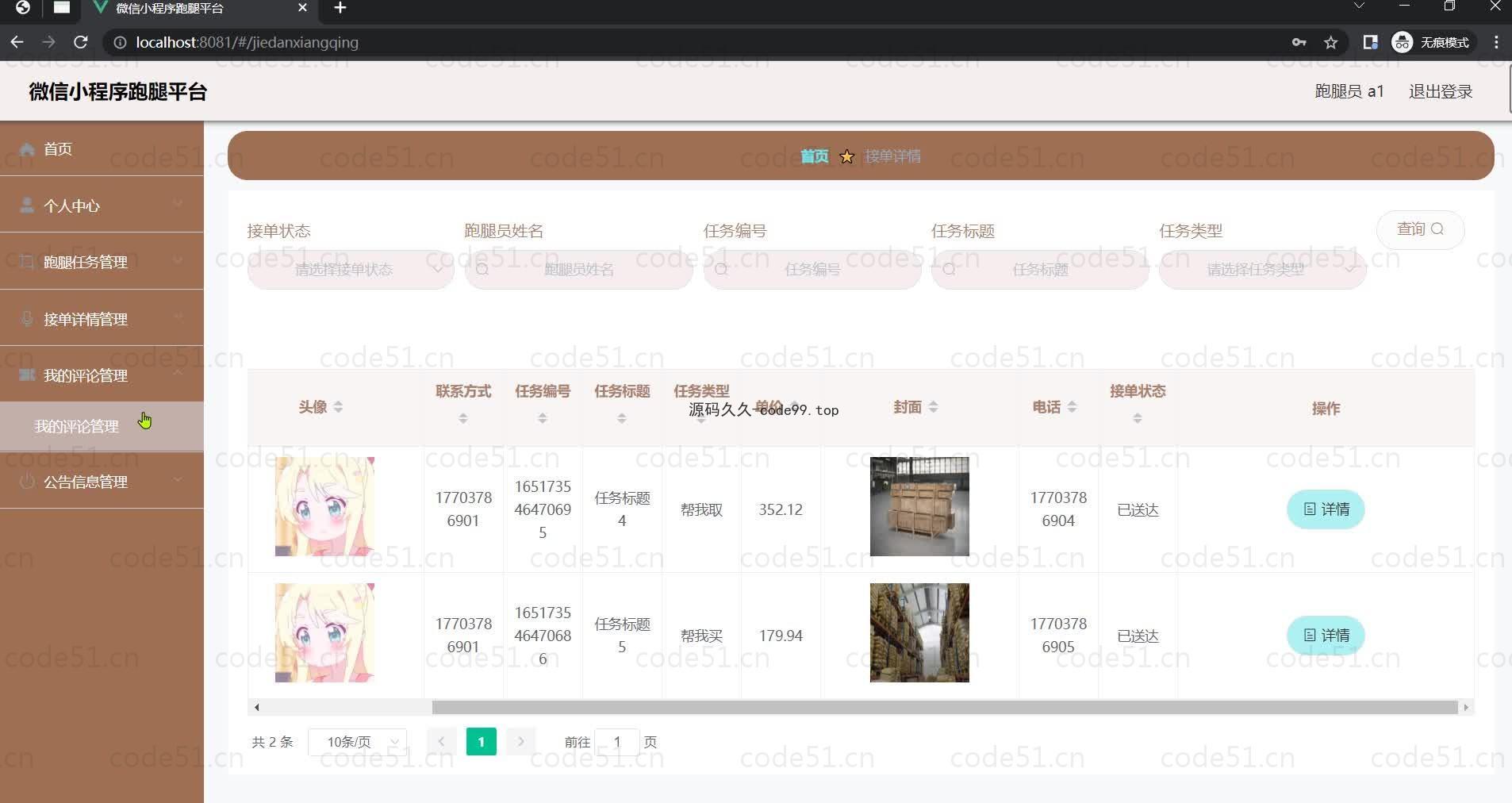Reload the page with browser refresh icon
Viewport: 1512px width, 803px height.
point(80,42)
